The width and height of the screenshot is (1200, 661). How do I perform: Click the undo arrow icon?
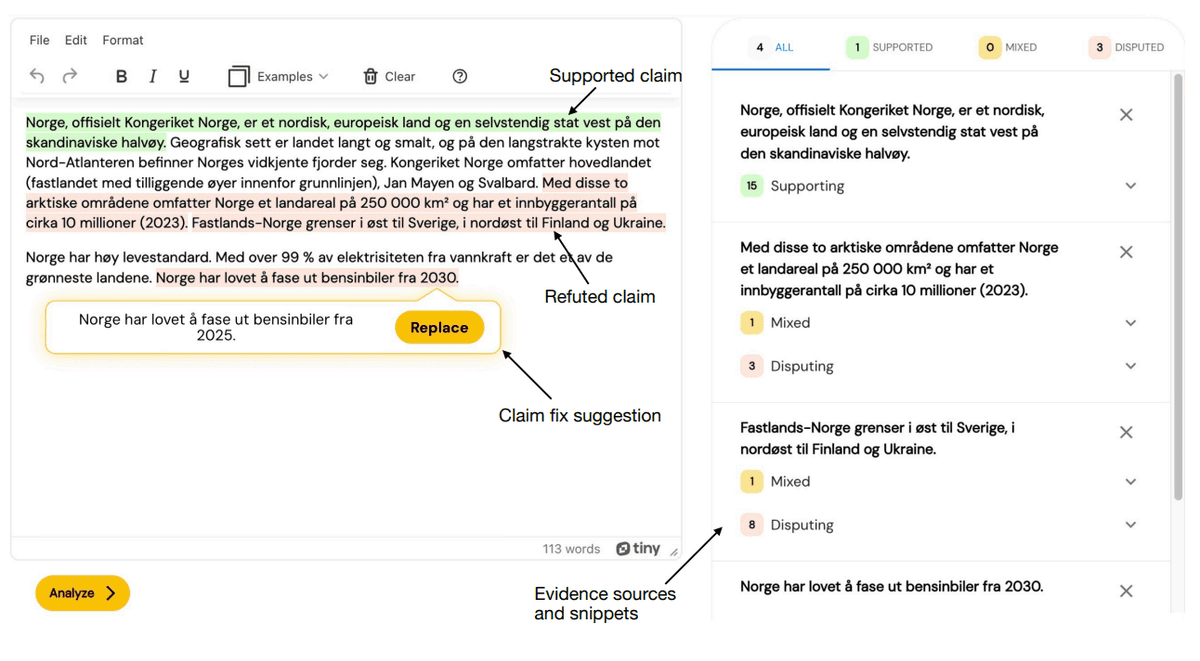37,76
